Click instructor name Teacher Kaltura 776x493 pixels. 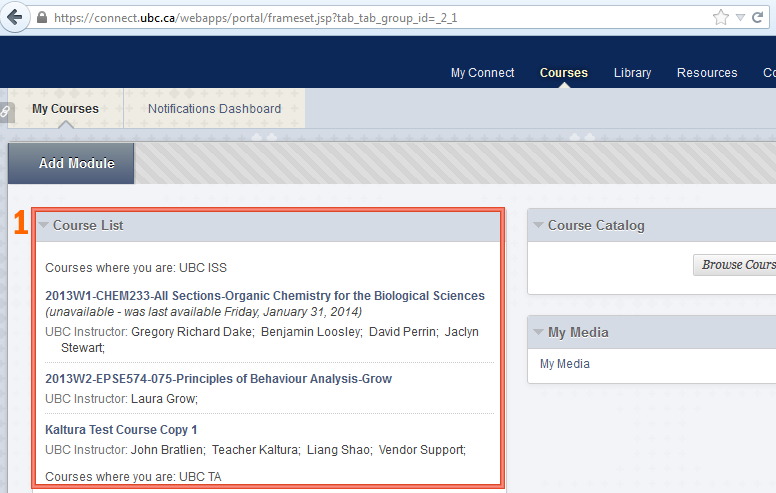[x=256, y=450]
